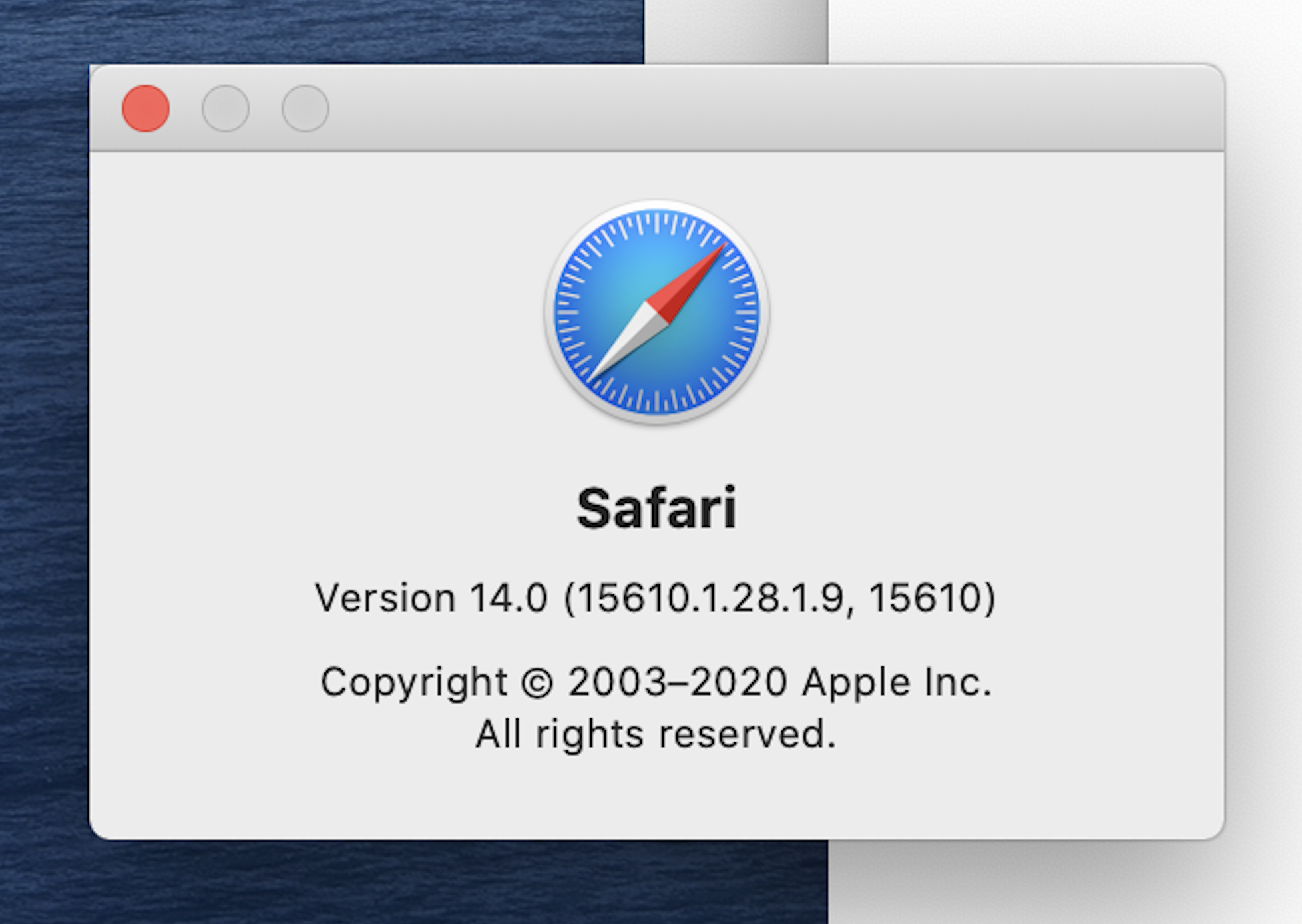This screenshot has height=924, width=1302.
Task: Click empty area below copyright text
Action: tap(656, 796)
